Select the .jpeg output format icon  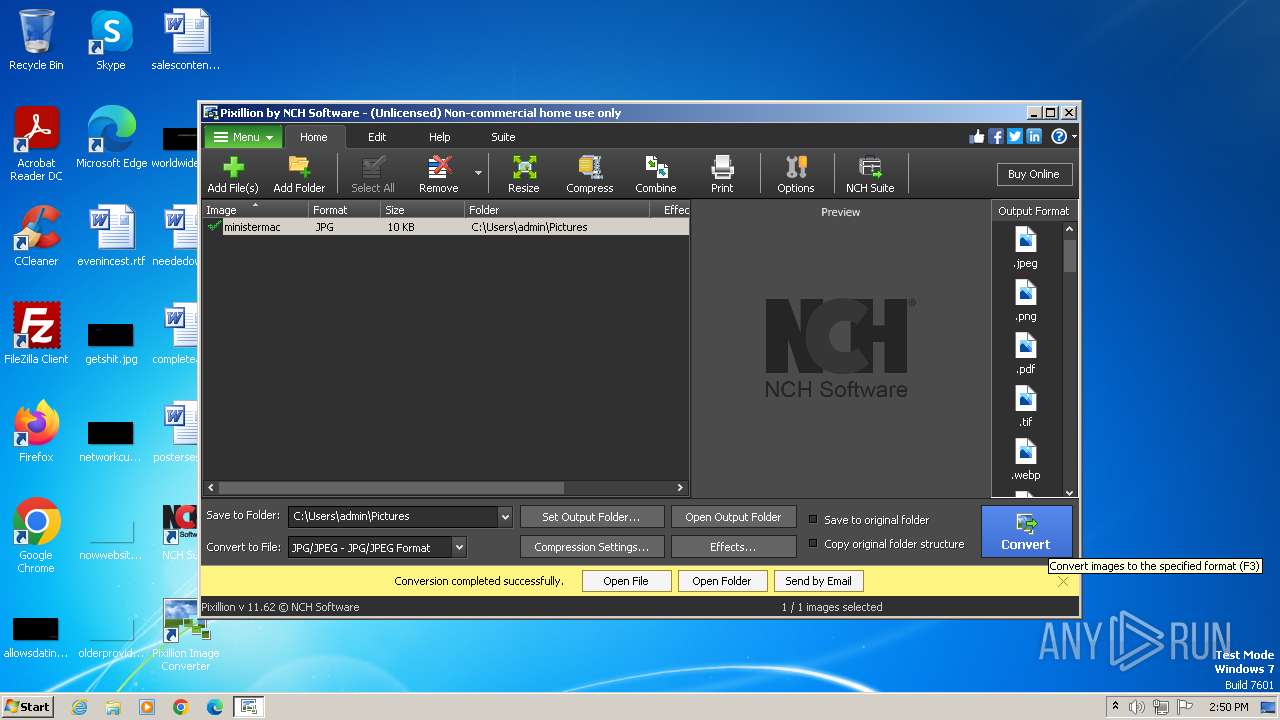coord(1026,248)
